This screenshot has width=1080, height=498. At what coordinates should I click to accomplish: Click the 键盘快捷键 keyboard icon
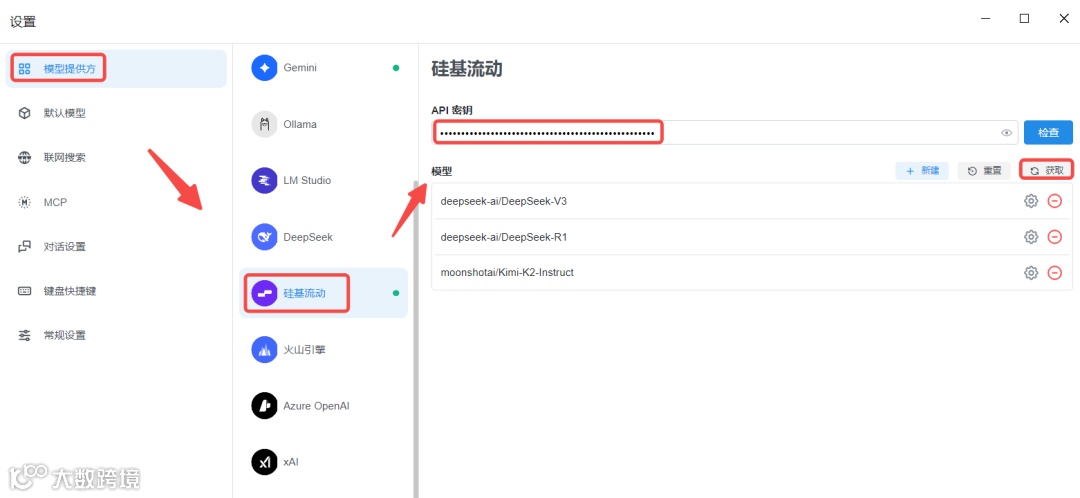tap(25, 291)
